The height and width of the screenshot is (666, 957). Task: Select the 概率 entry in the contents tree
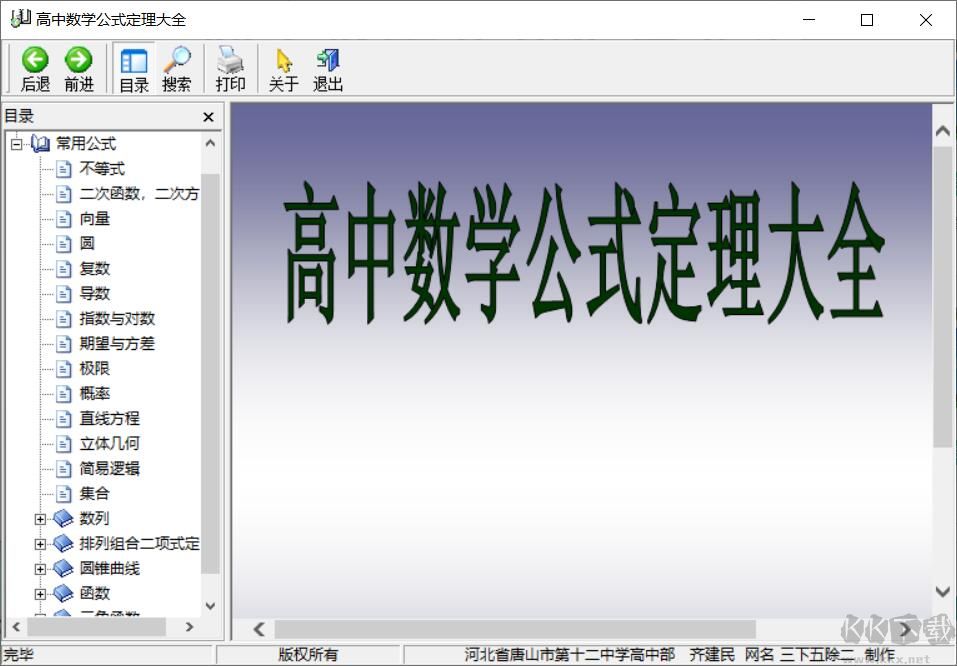[94, 393]
